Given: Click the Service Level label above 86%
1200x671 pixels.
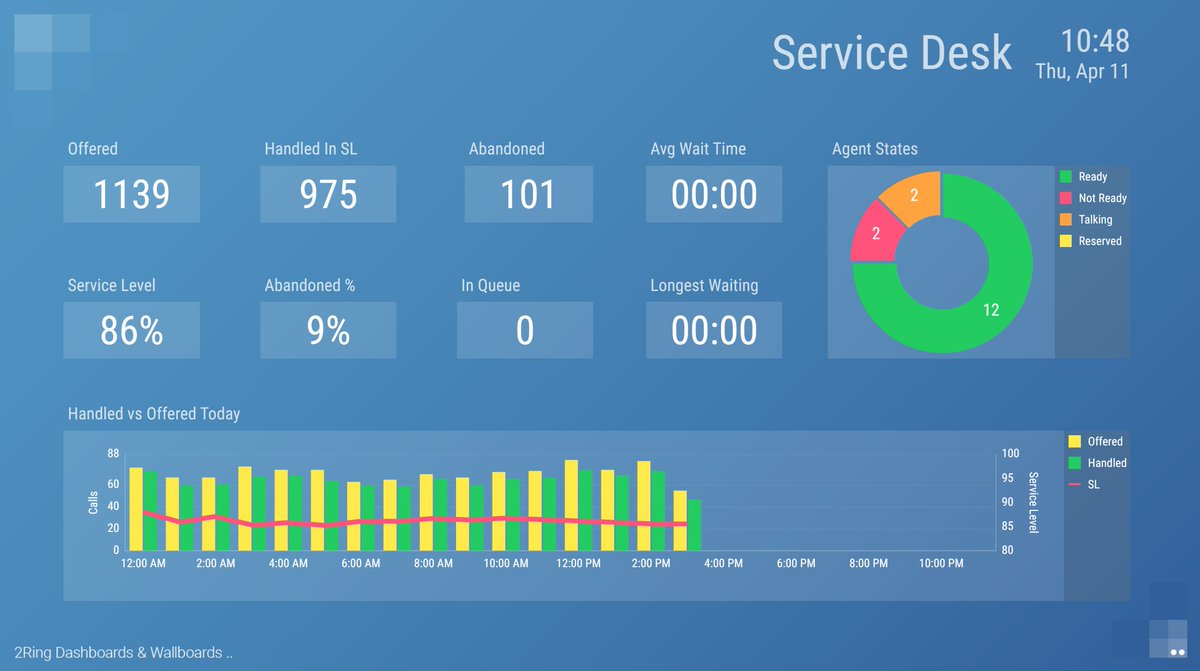Looking at the screenshot, I should coord(112,285).
